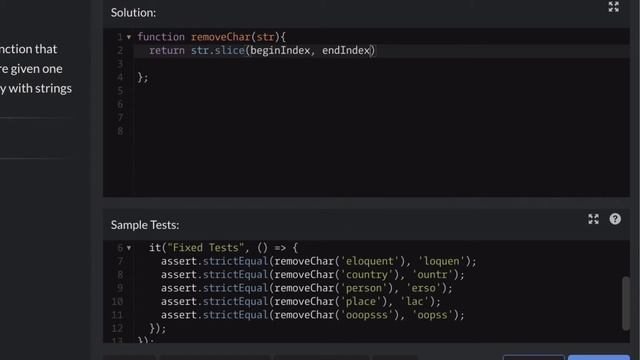
Task: Click the function keyword on line 1
Action: click(161, 37)
